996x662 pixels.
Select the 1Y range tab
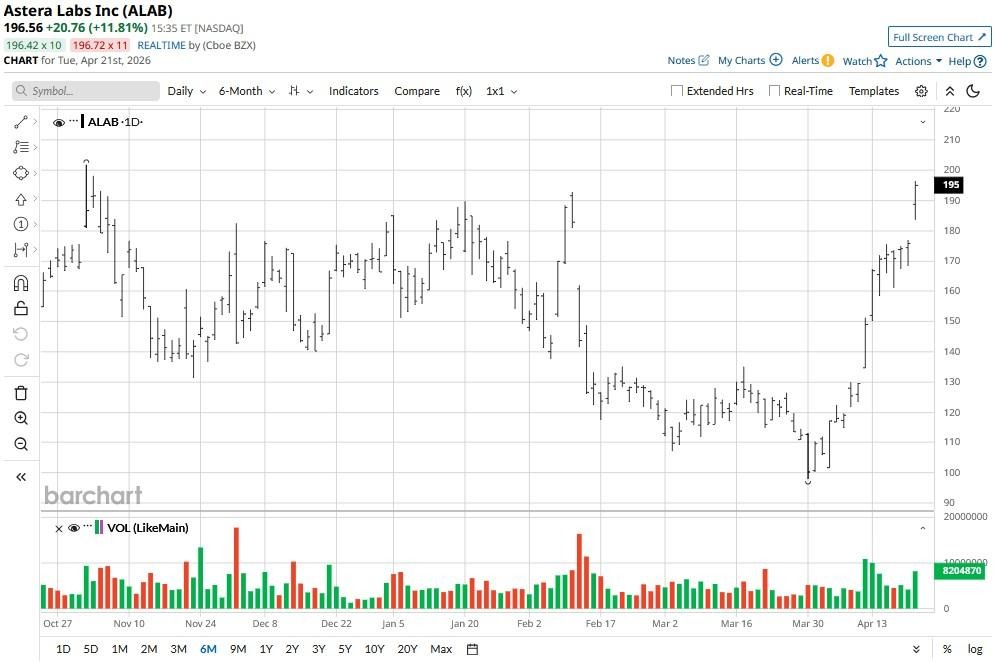click(x=266, y=649)
